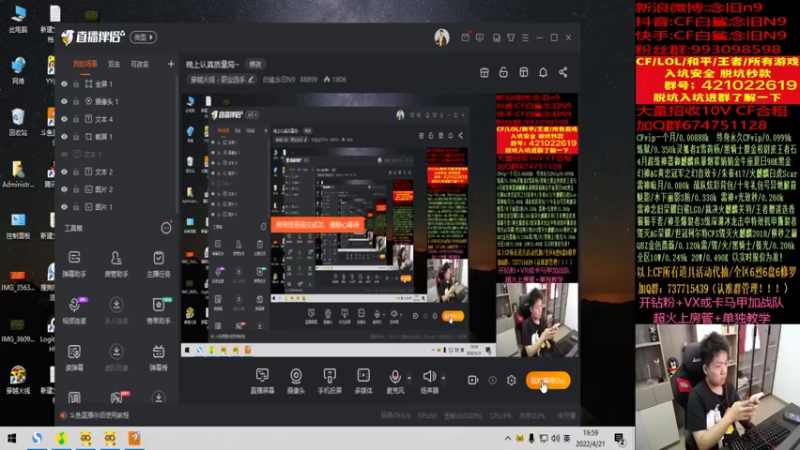Edit the 穿越火线 · 职业选手 category

pos(221,80)
